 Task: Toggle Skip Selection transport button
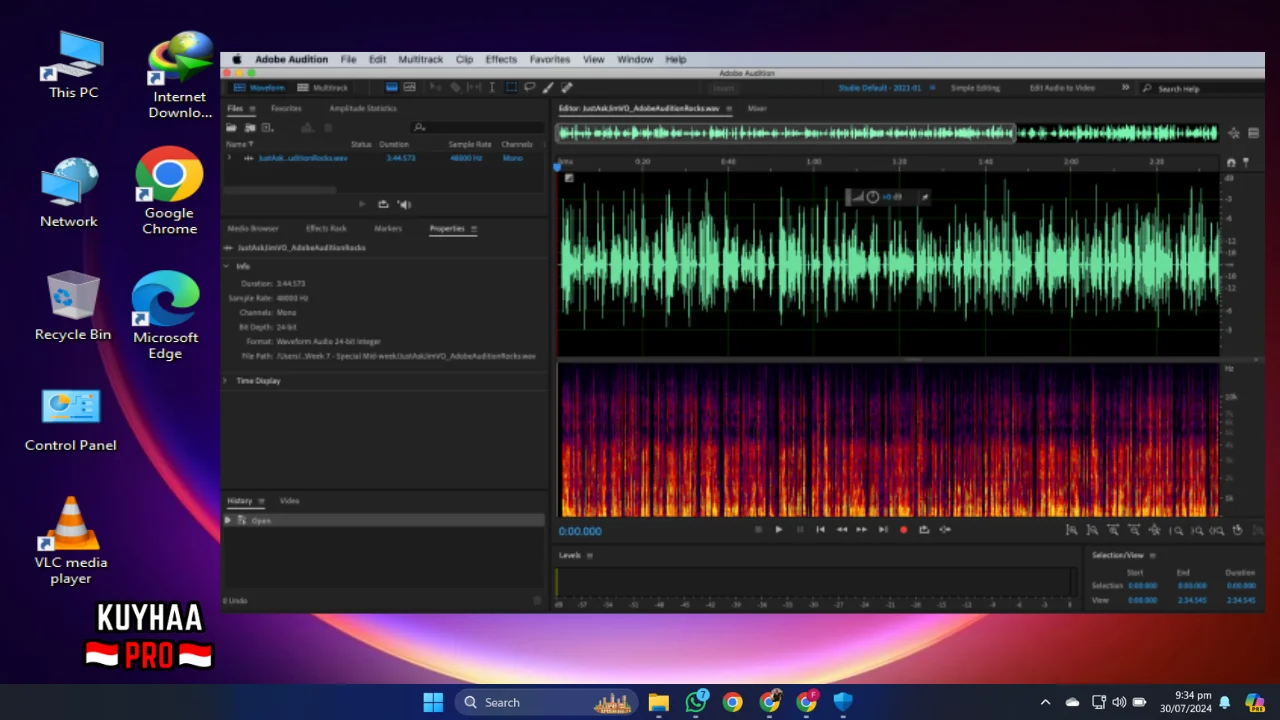coord(945,529)
